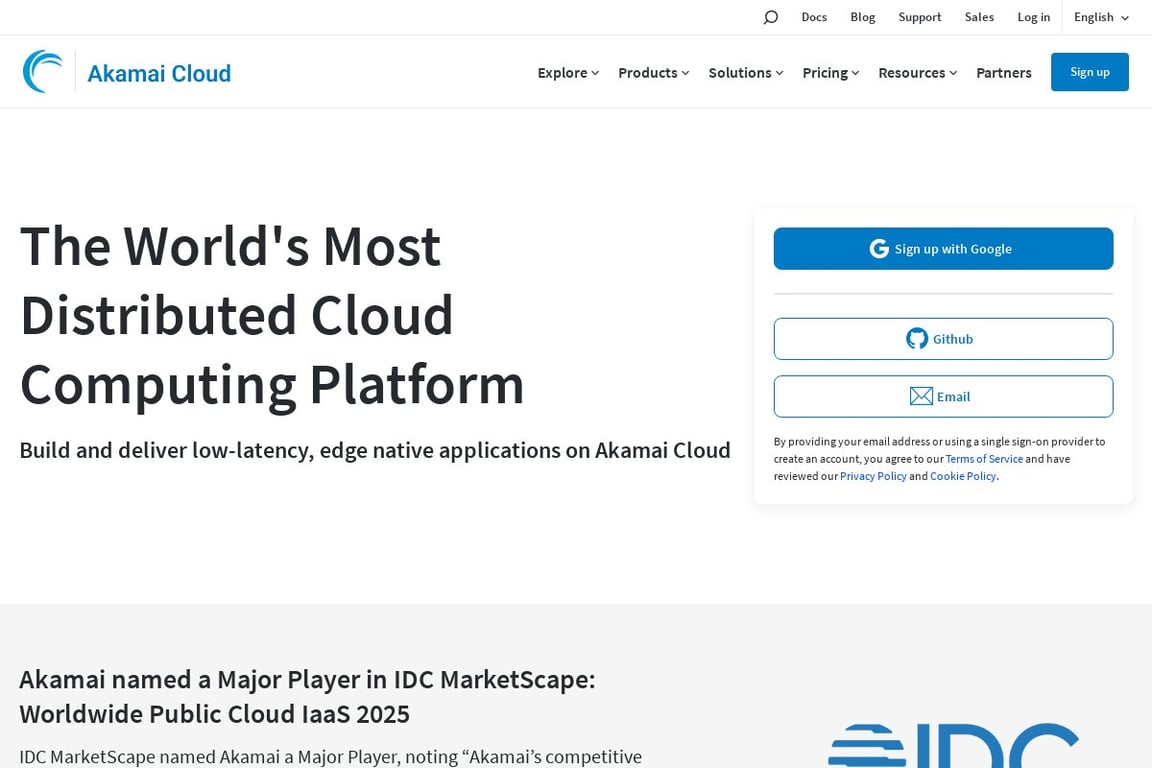This screenshot has width=1152, height=768.
Task: Click the Email envelope icon
Action: tap(921, 396)
